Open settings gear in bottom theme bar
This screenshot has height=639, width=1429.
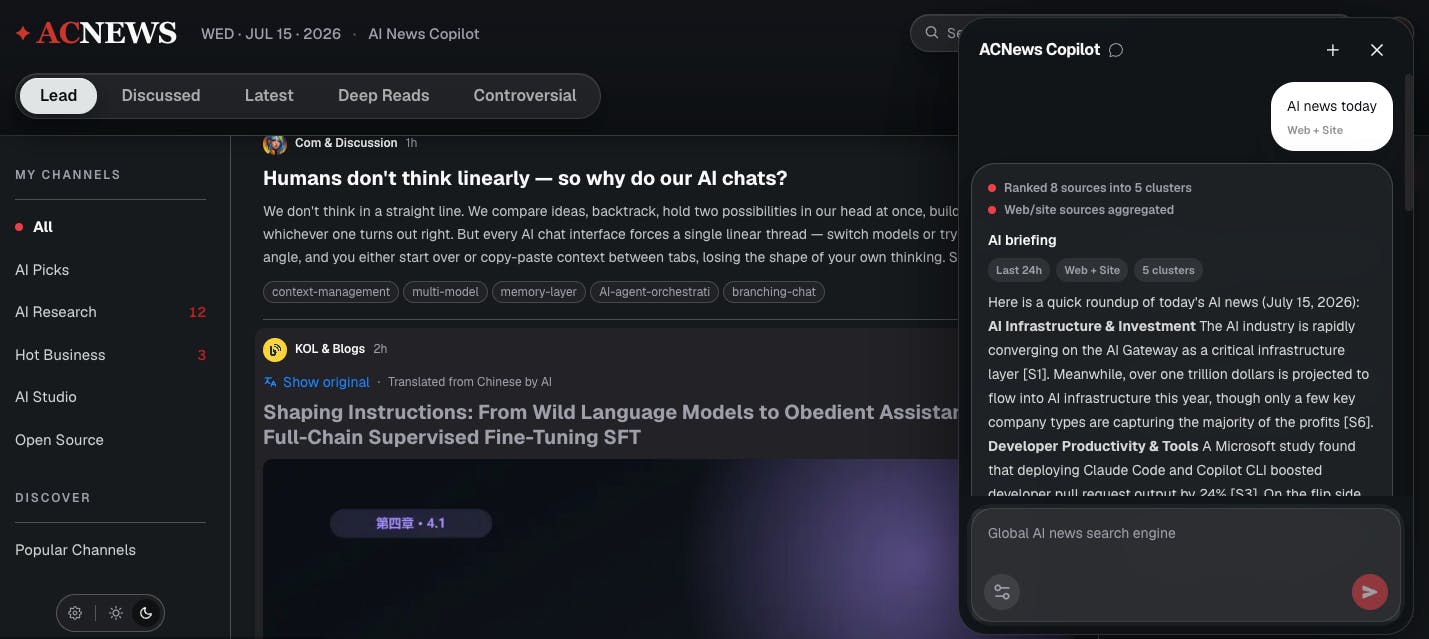75,613
